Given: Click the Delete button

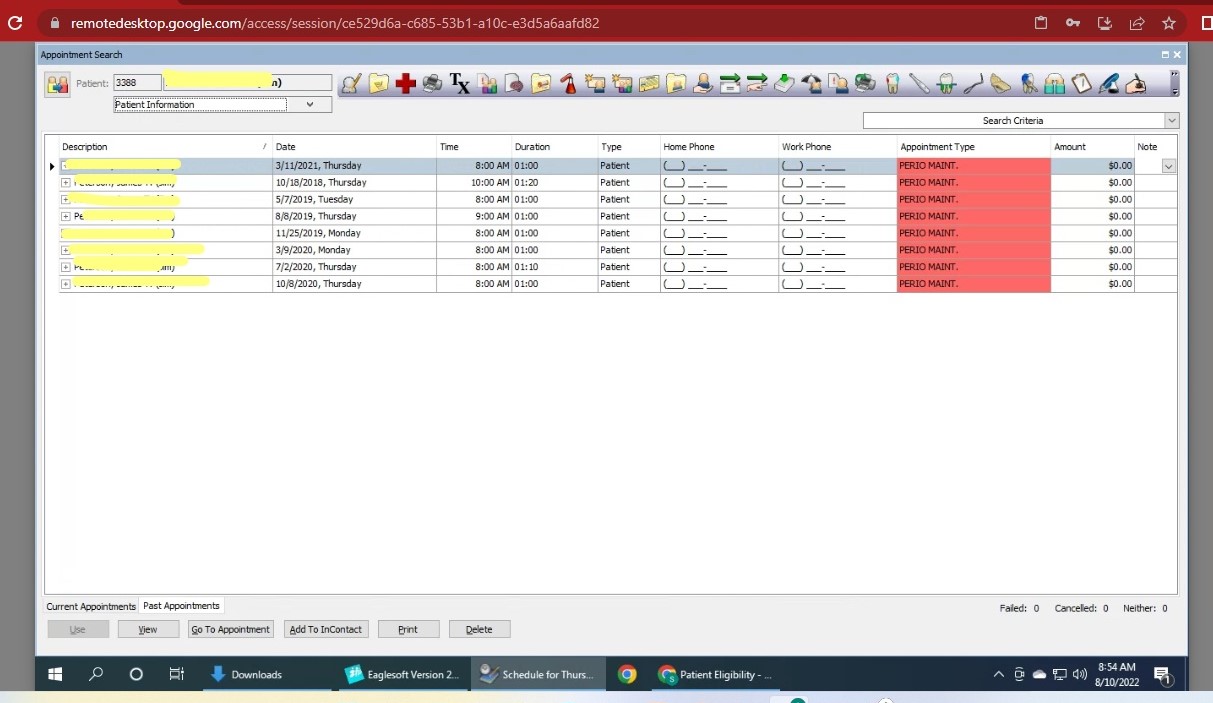Looking at the screenshot, I should click(479, 629).
